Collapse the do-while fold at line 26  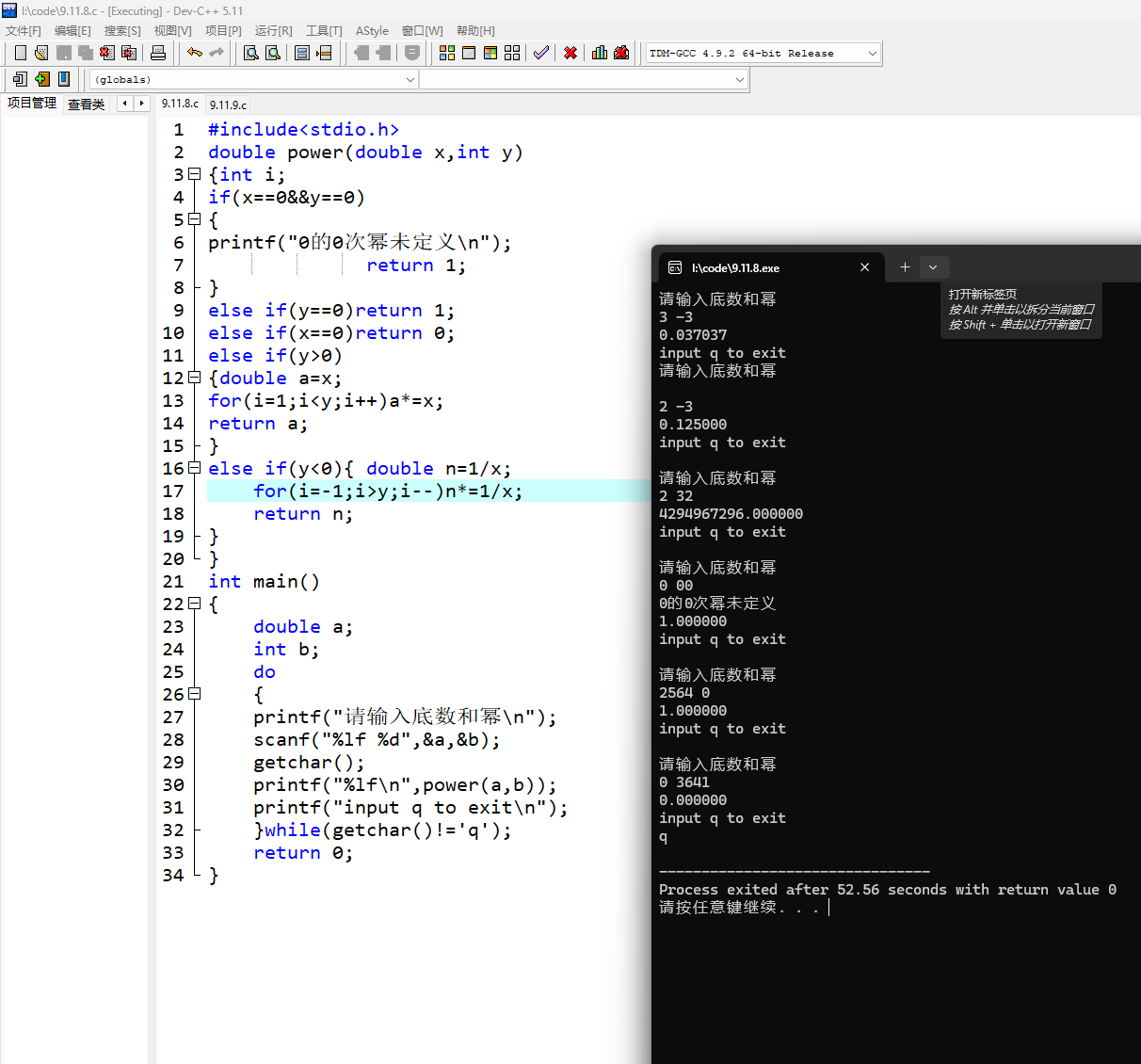point(195,694)
